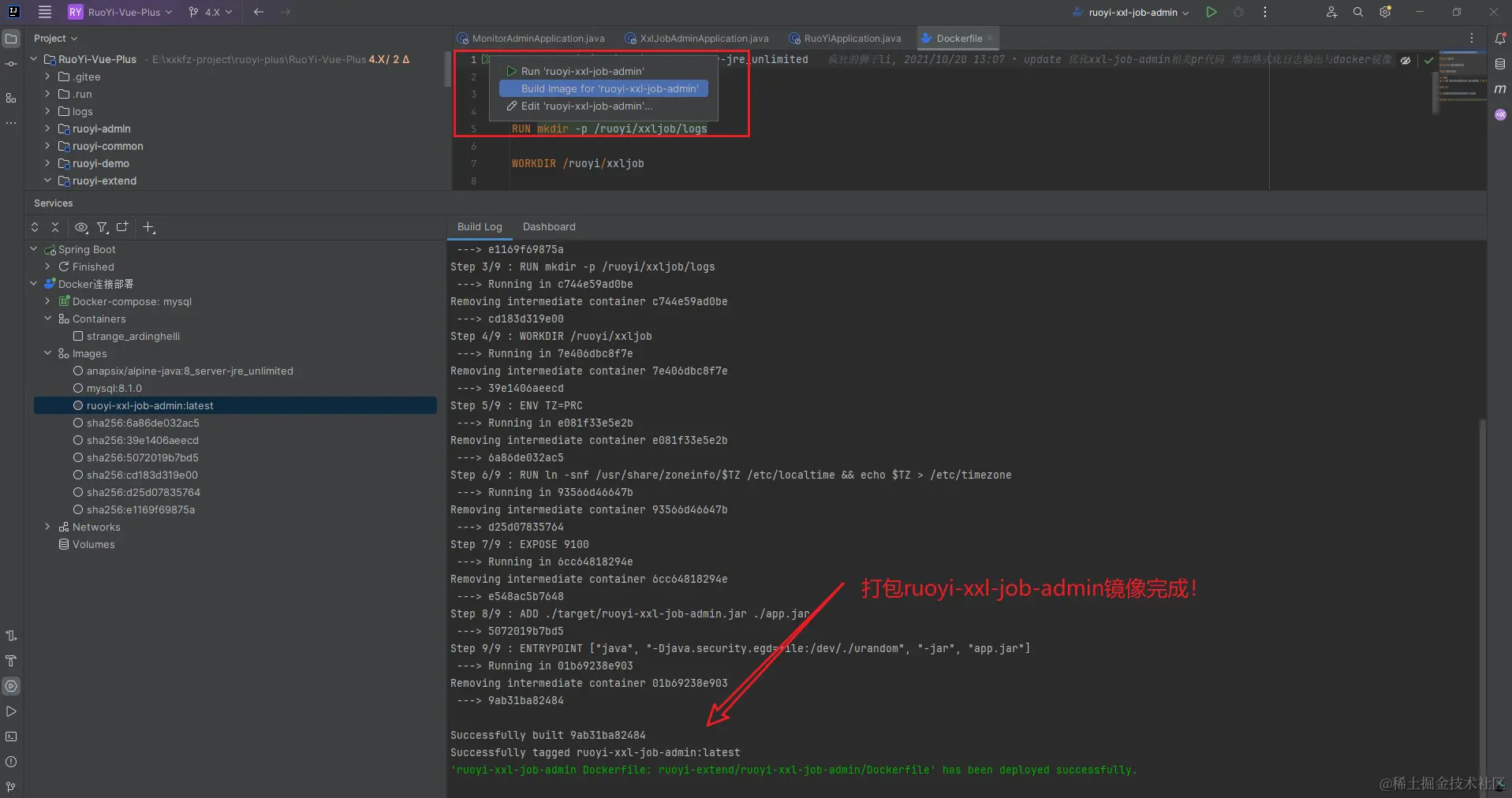Open Services filter funnel icon
This screenshot has height=798, width=1512.
(102, 227)
